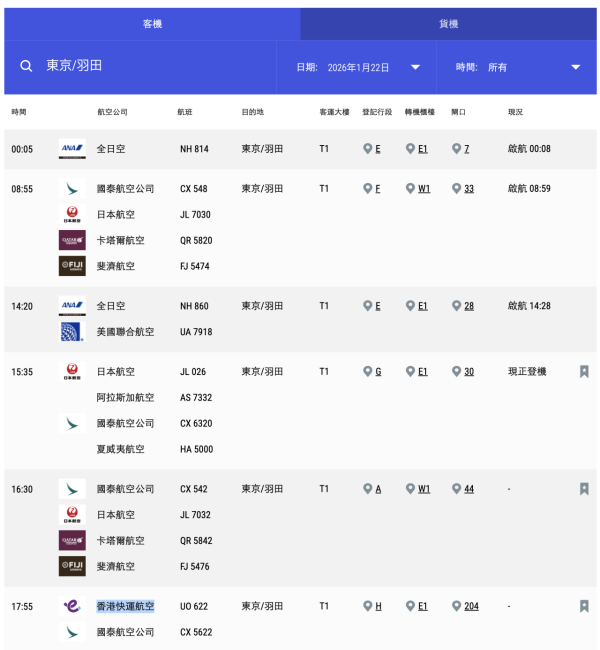
Task: Click the 現況 column header
Action: pos(515,112)
